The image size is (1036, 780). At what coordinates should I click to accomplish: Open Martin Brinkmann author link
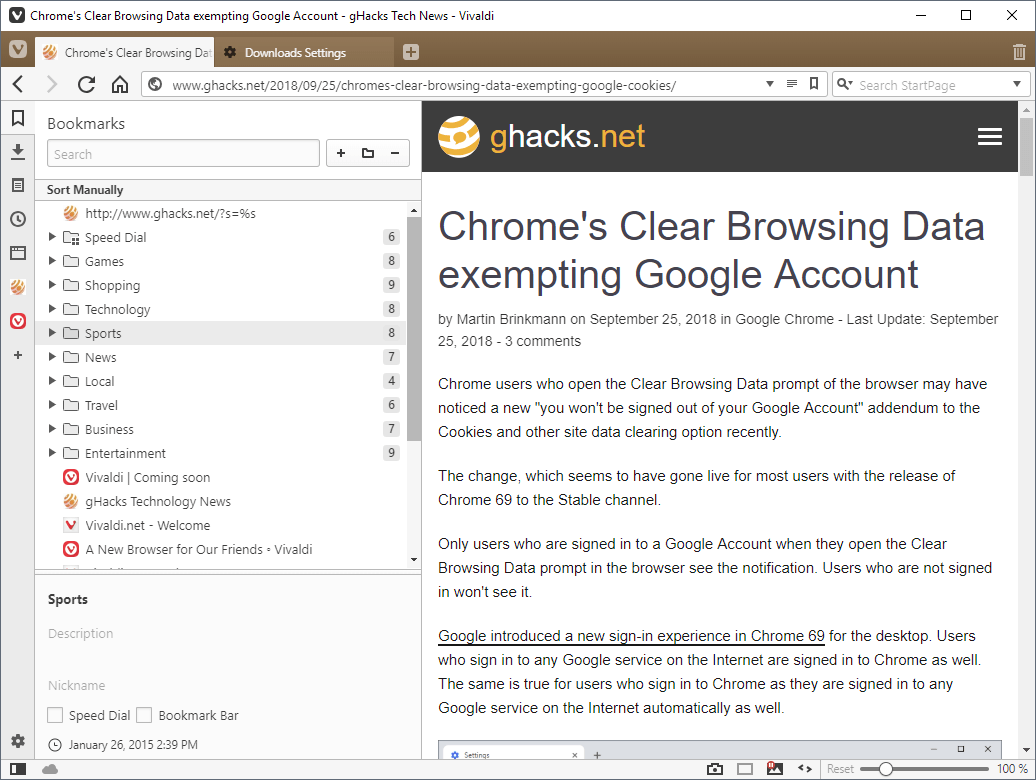click(511, 319)
